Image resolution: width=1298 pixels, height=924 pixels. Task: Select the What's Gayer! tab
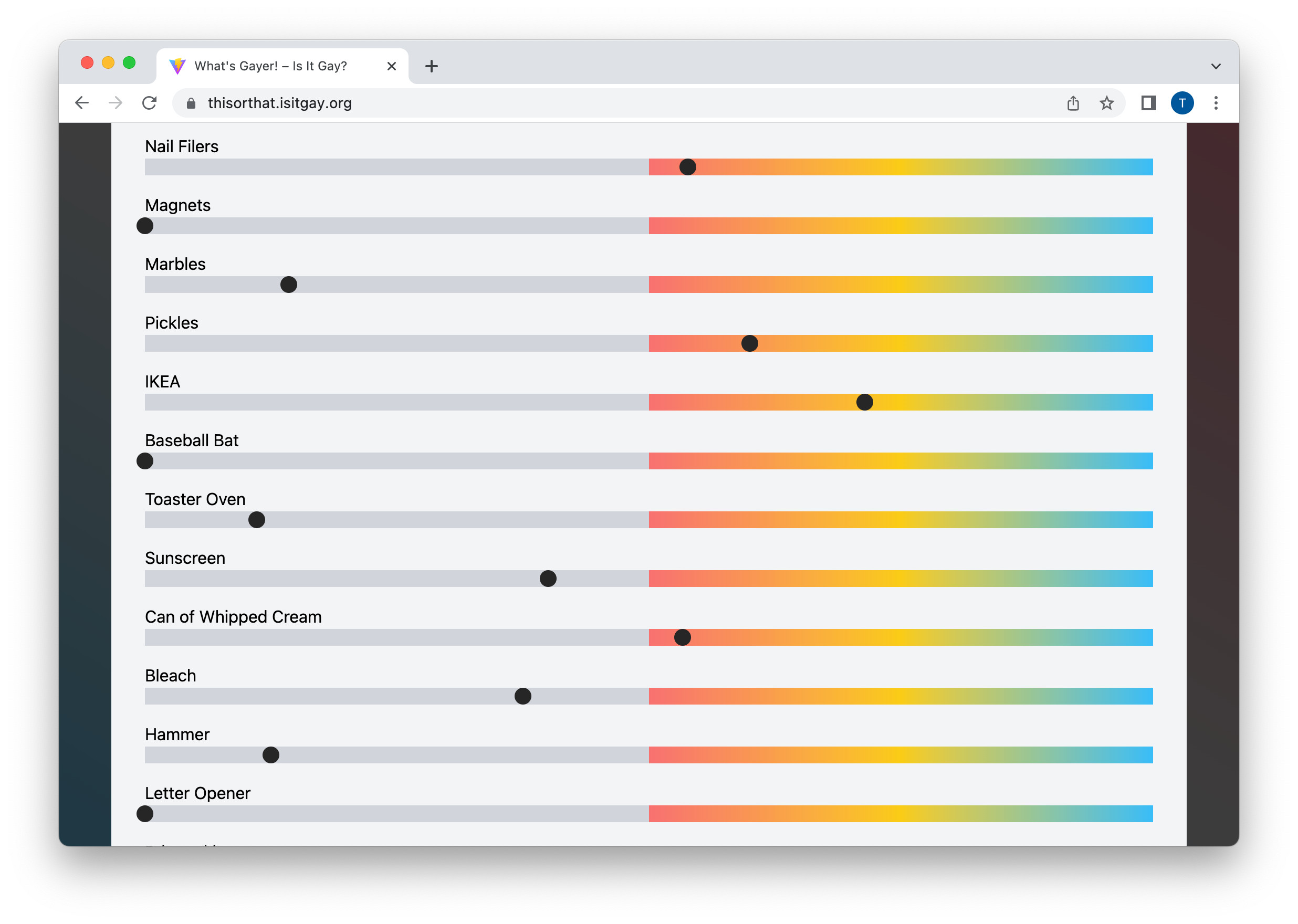pyautogui.click(x=270, y=66)
